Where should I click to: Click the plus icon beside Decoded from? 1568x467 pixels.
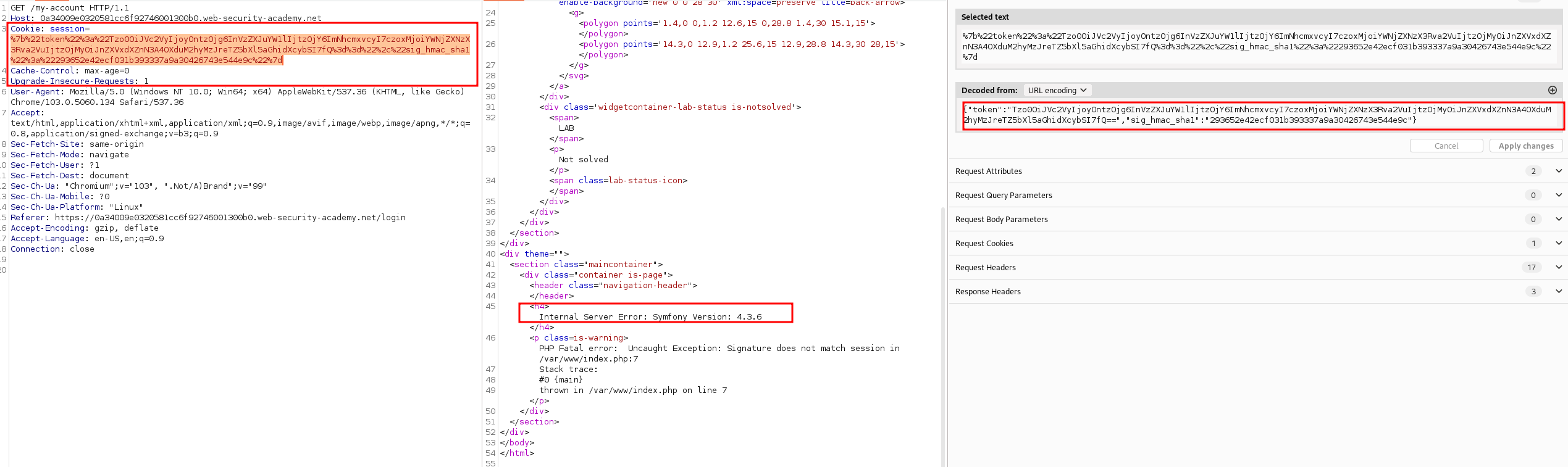pyautogui.click(x=1552, y=90)
